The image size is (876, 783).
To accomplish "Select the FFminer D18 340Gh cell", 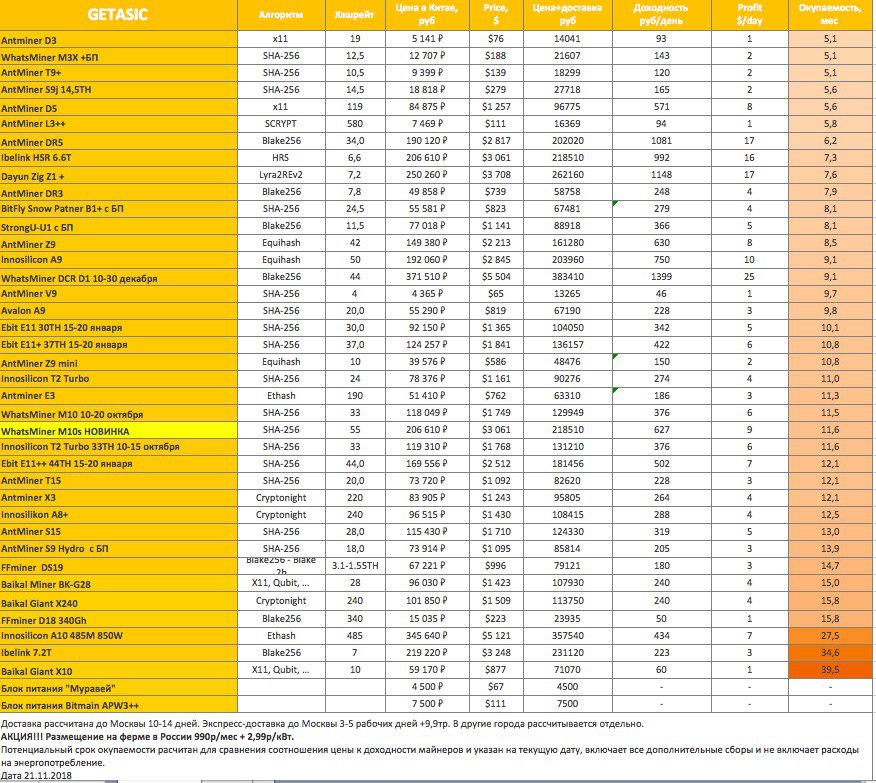I will [118, 619].
